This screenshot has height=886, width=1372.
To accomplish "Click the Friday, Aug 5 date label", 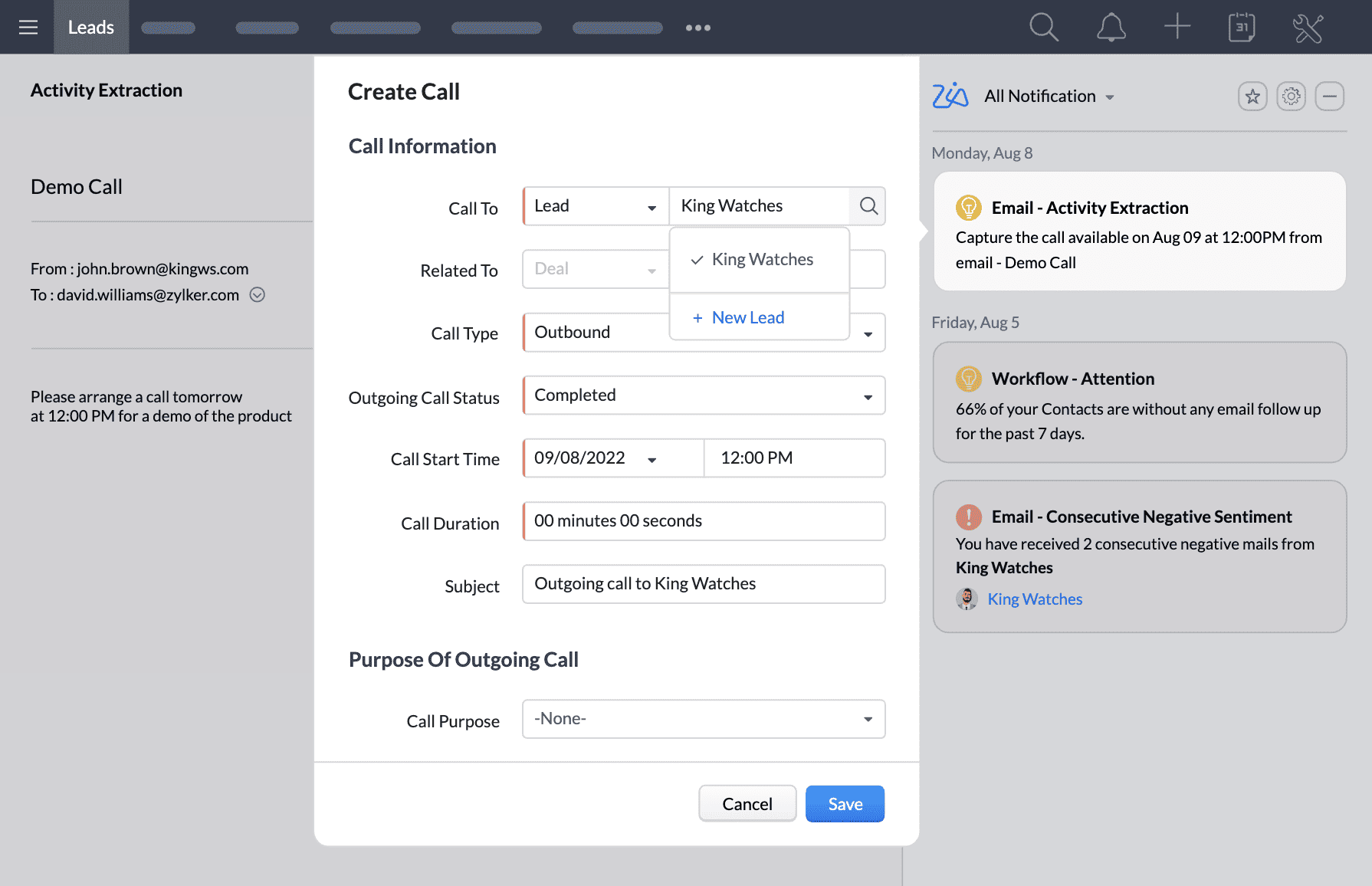I will (x=975, y=323).
